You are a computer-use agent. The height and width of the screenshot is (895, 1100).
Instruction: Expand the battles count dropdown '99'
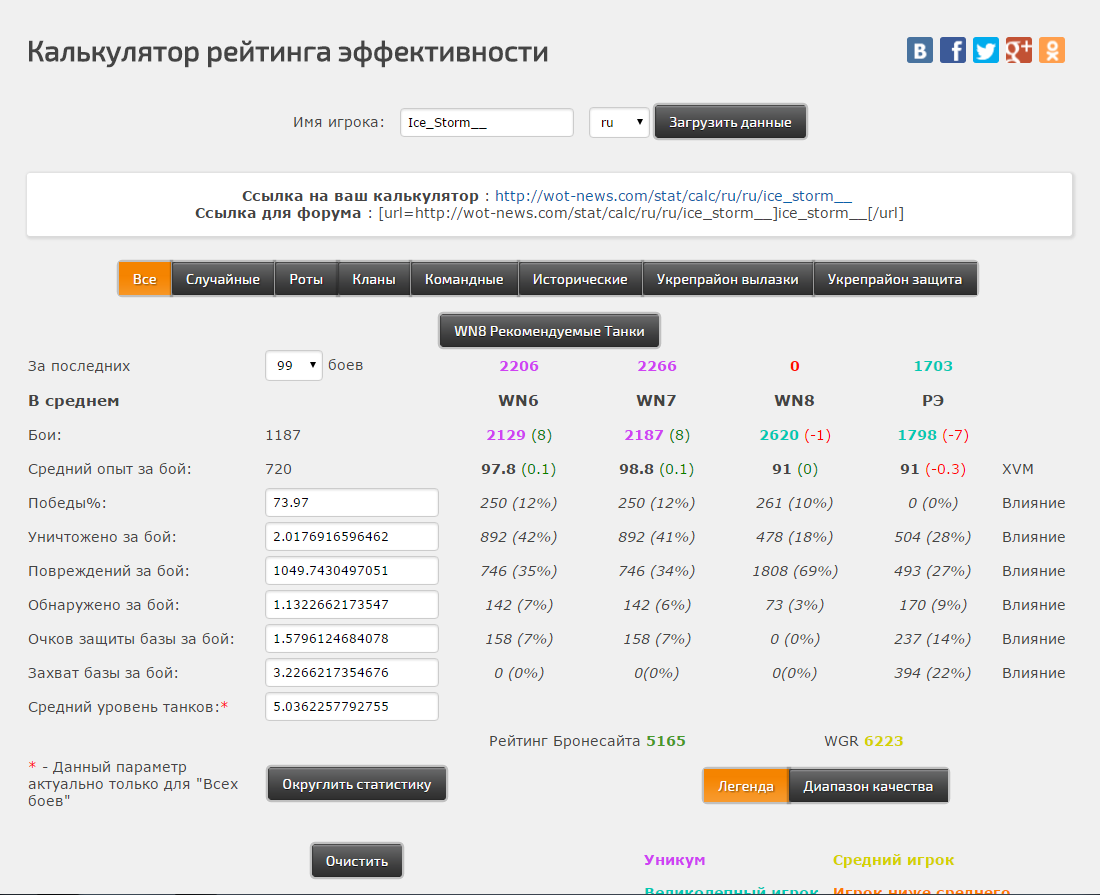pyautogui.click(x=294, y=366)
